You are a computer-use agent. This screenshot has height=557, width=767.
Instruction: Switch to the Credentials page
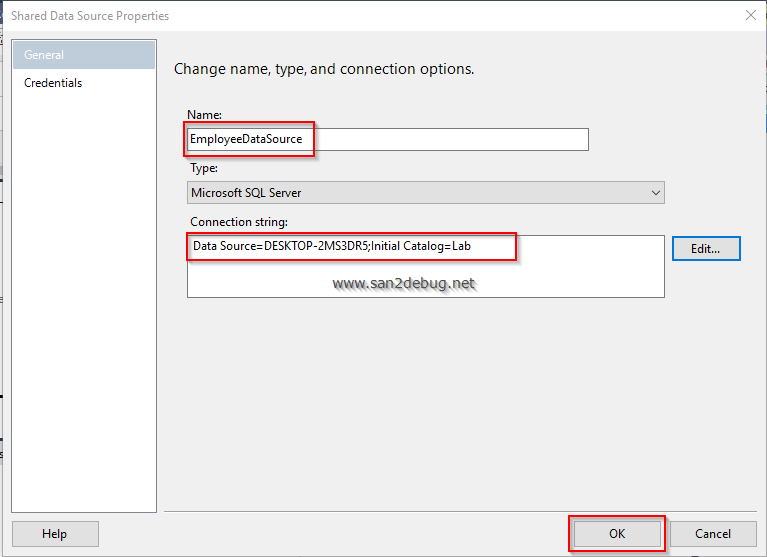(x=53, y=83)
